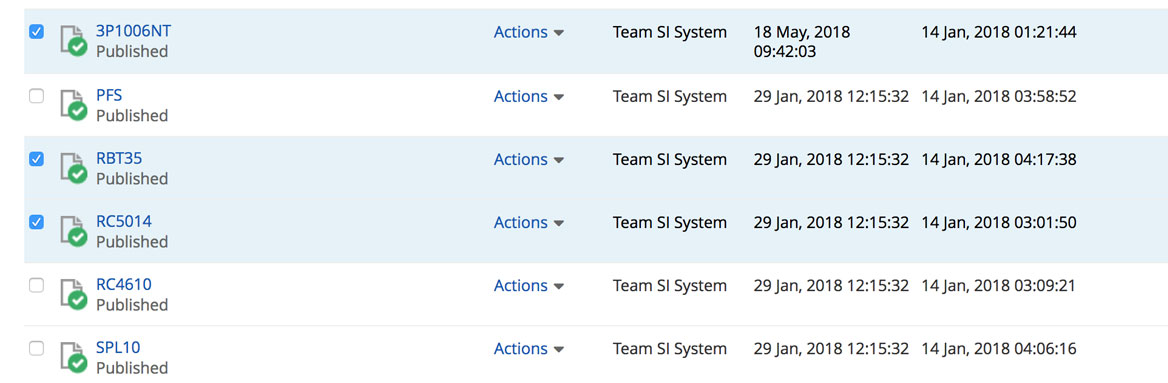Image resolution: width=1168 pixels, height=383 pixels.
Task: Click the published document icon for 3P1006NT
Action: click(74, 41)
